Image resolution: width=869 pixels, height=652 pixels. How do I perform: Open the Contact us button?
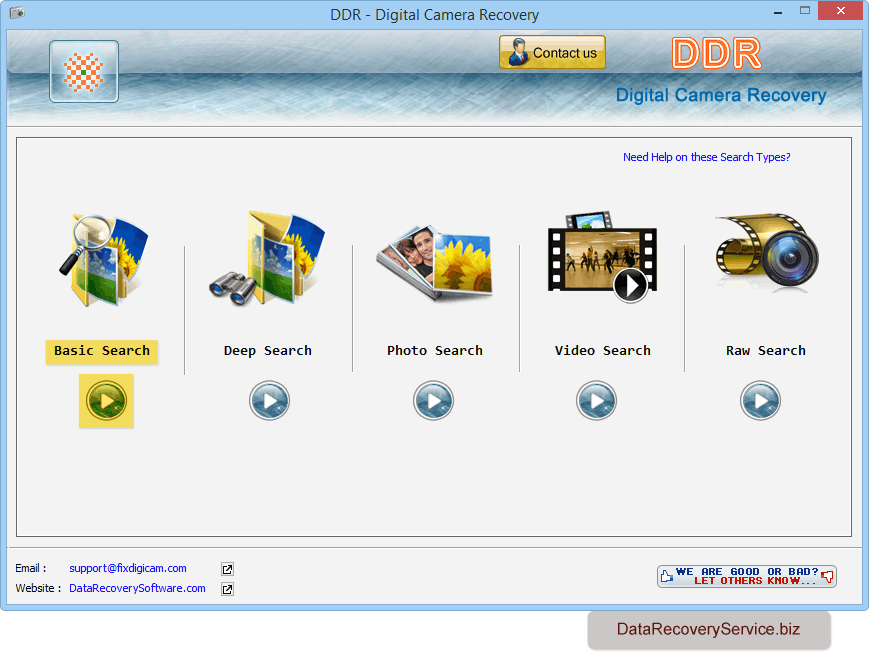(552, 52)
